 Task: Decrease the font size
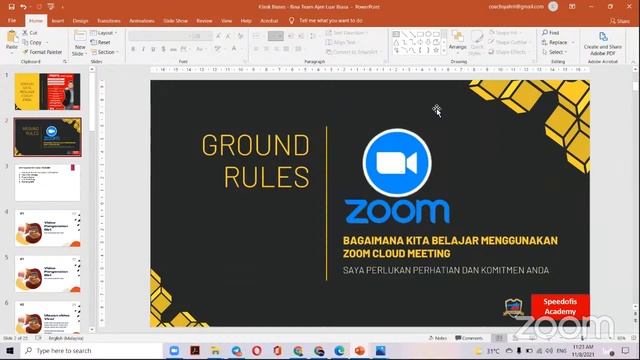229,36
